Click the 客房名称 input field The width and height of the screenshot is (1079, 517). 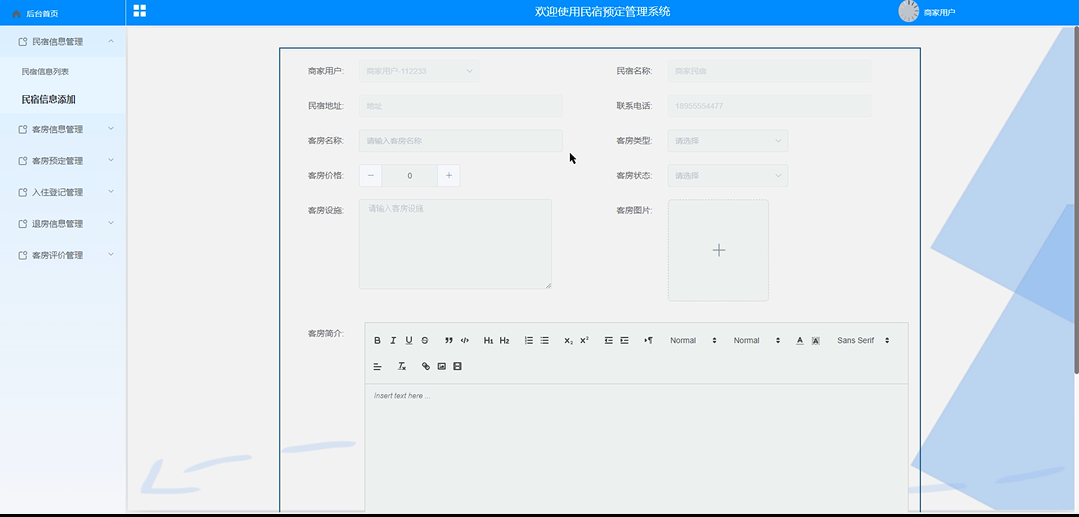point(460,140)
